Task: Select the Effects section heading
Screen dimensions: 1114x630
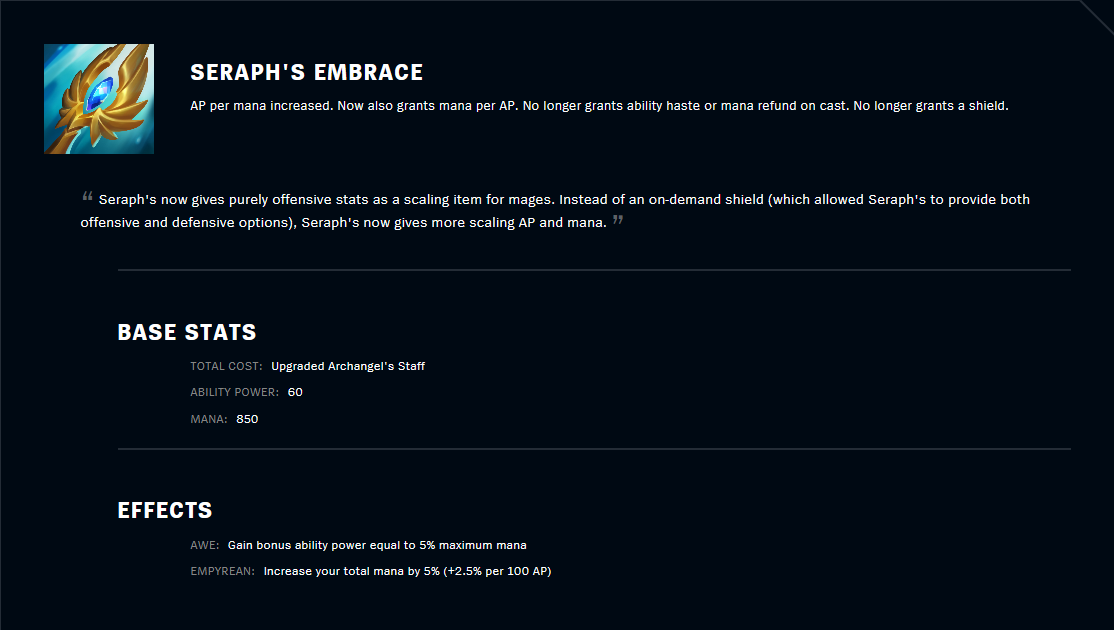Action: coord(165,511)
